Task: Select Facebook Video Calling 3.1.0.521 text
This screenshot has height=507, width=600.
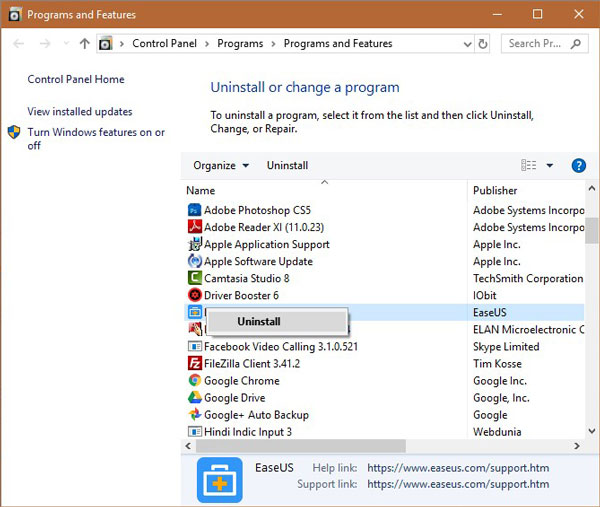Action: [281, 347]
